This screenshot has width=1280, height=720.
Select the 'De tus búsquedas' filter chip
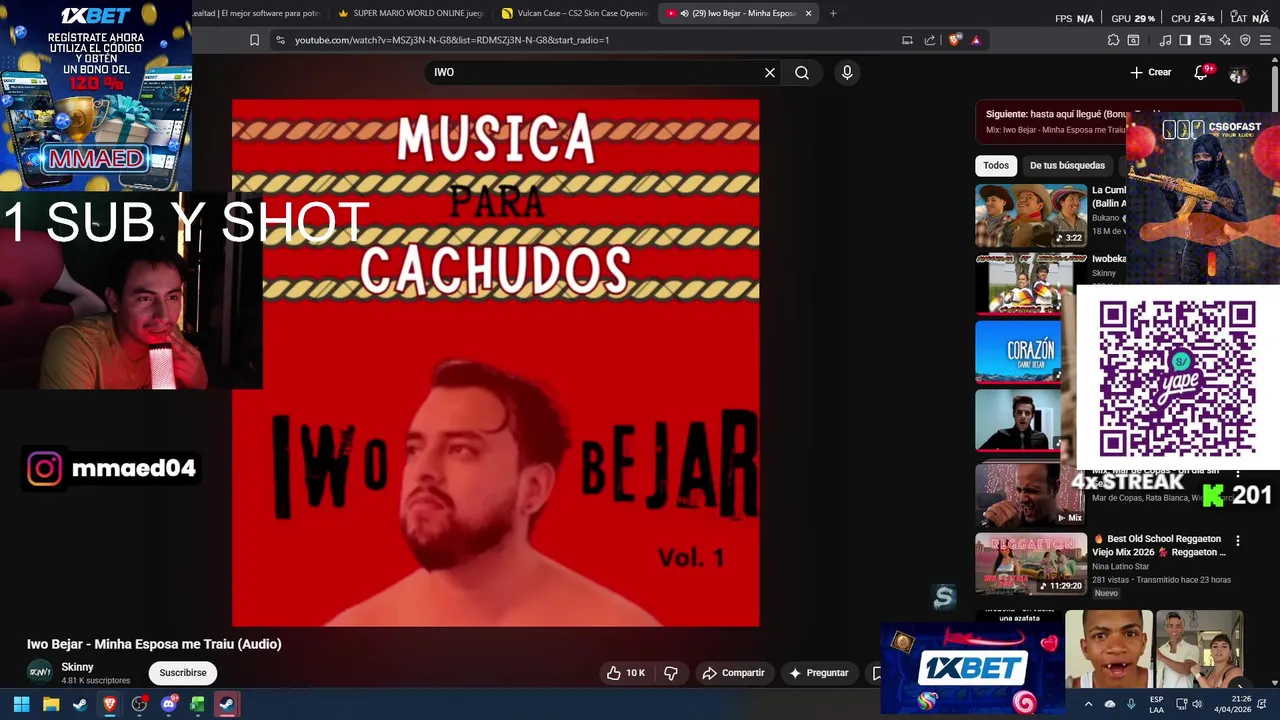coord(1067,165)
